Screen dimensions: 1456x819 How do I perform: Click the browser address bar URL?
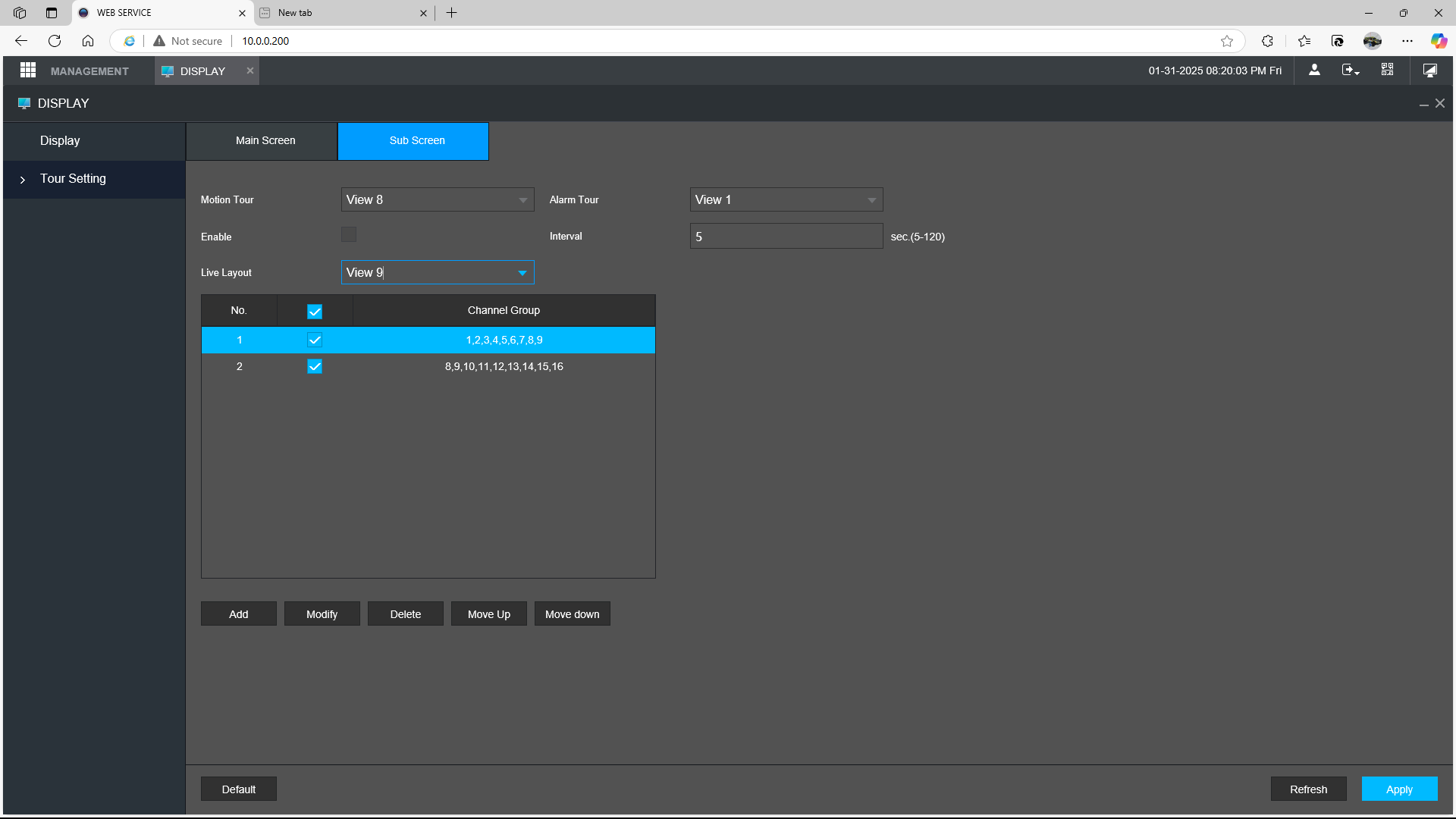tap(265, 41)
